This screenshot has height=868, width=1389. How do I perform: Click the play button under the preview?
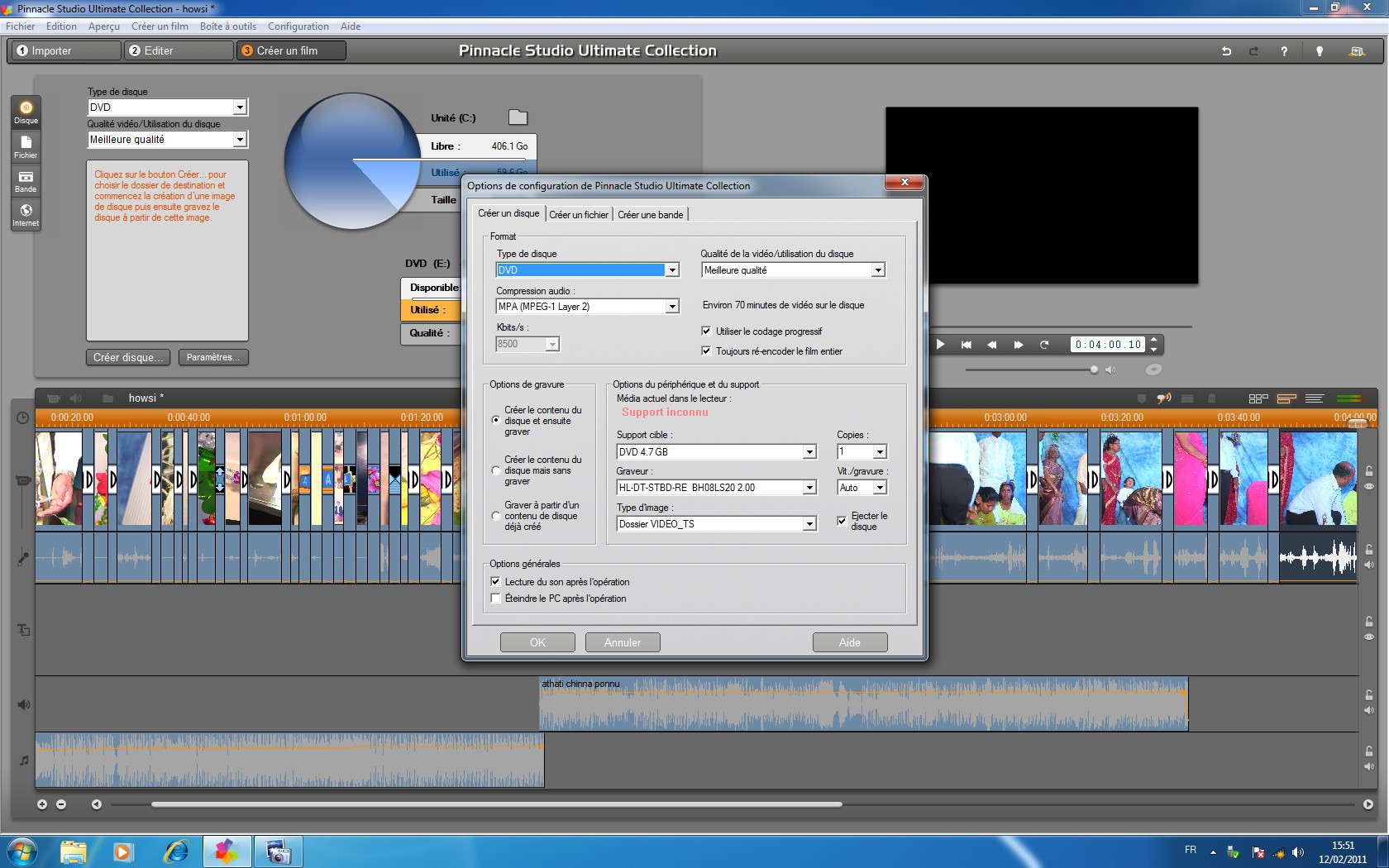940,345
